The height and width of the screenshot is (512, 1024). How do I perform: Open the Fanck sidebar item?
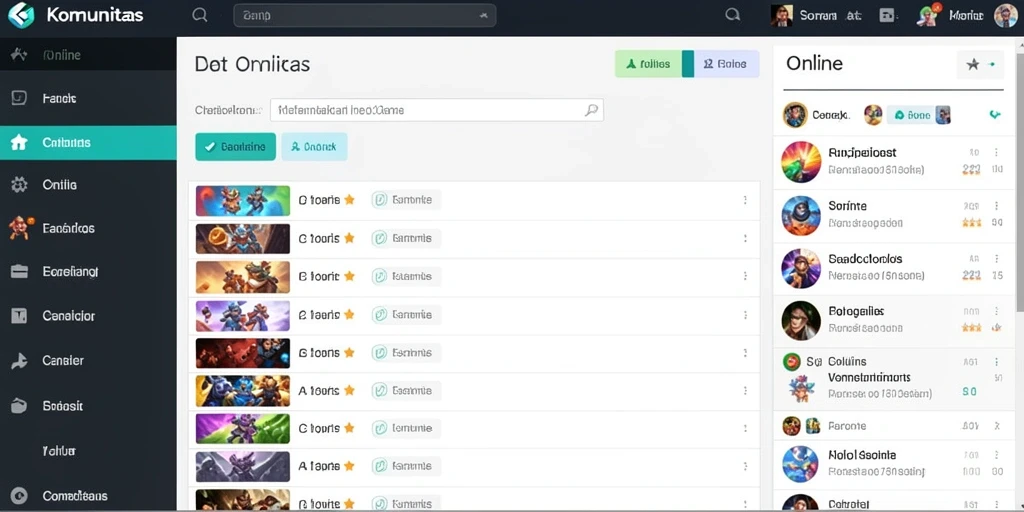[88, 98]
